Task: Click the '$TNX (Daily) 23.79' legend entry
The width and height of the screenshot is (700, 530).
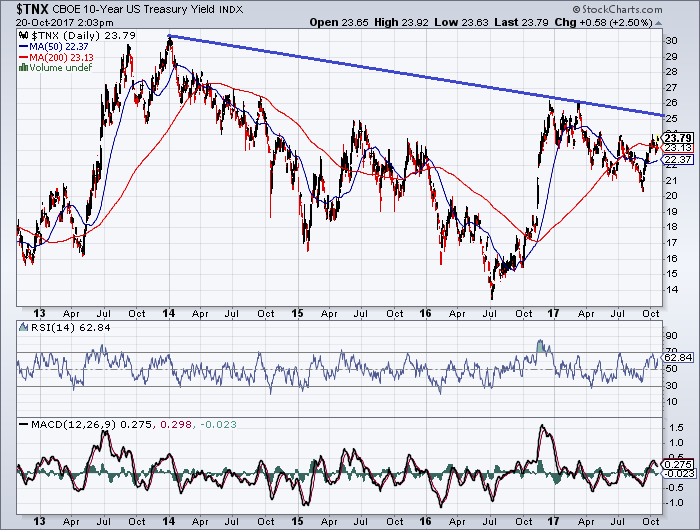Action: [x=83, y=35]
